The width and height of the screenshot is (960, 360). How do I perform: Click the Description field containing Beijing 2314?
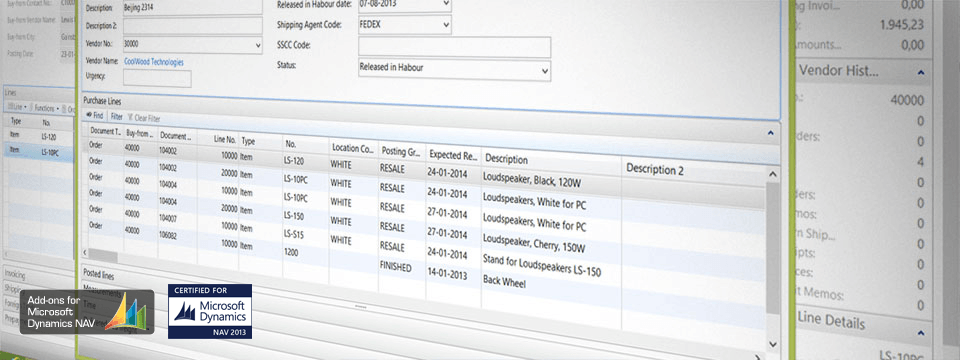193,7
